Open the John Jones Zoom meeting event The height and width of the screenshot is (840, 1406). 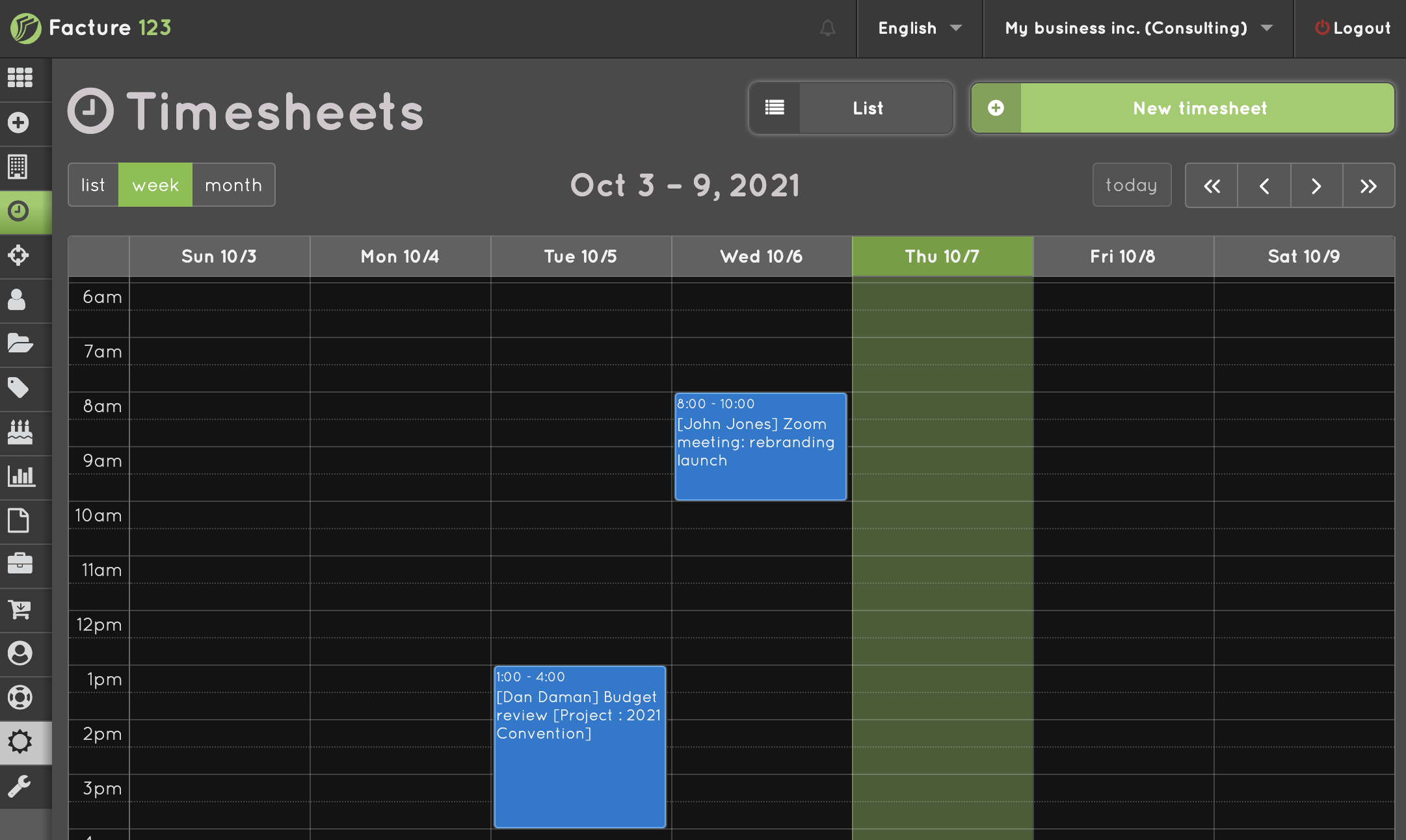[x=761, y=446]
